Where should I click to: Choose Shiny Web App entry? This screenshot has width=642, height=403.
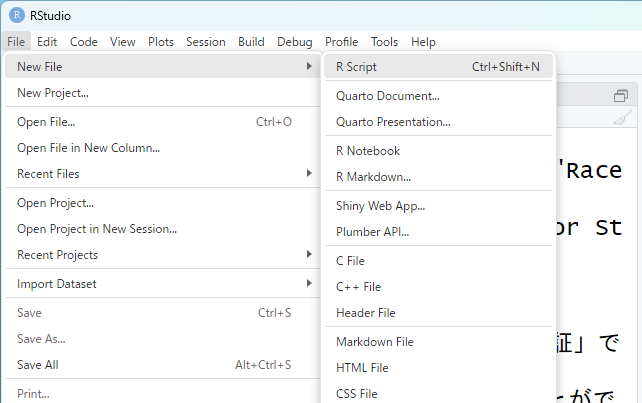tap(380, 206)
